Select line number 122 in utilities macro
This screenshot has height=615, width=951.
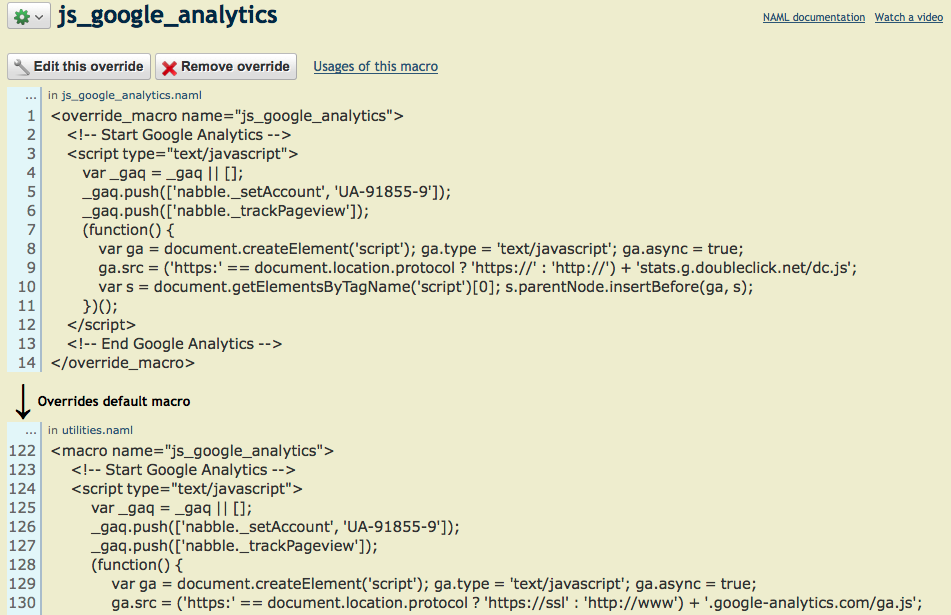point(22,451)
